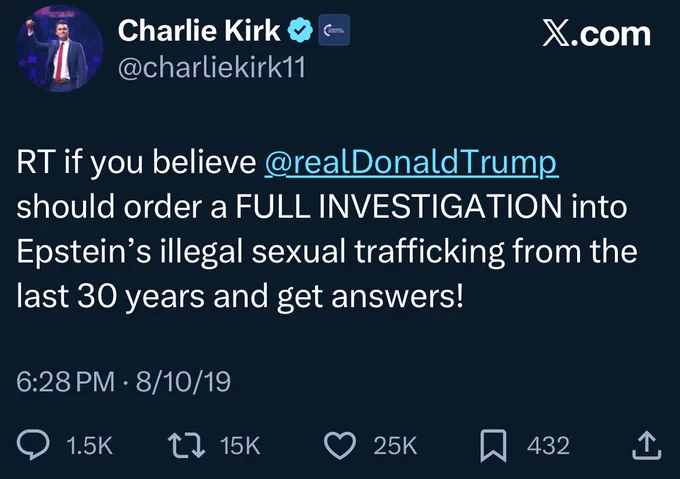Screen dimensions: 680x479
Task: Click the 6:28 PM timestamp
Action: (65, 381)
